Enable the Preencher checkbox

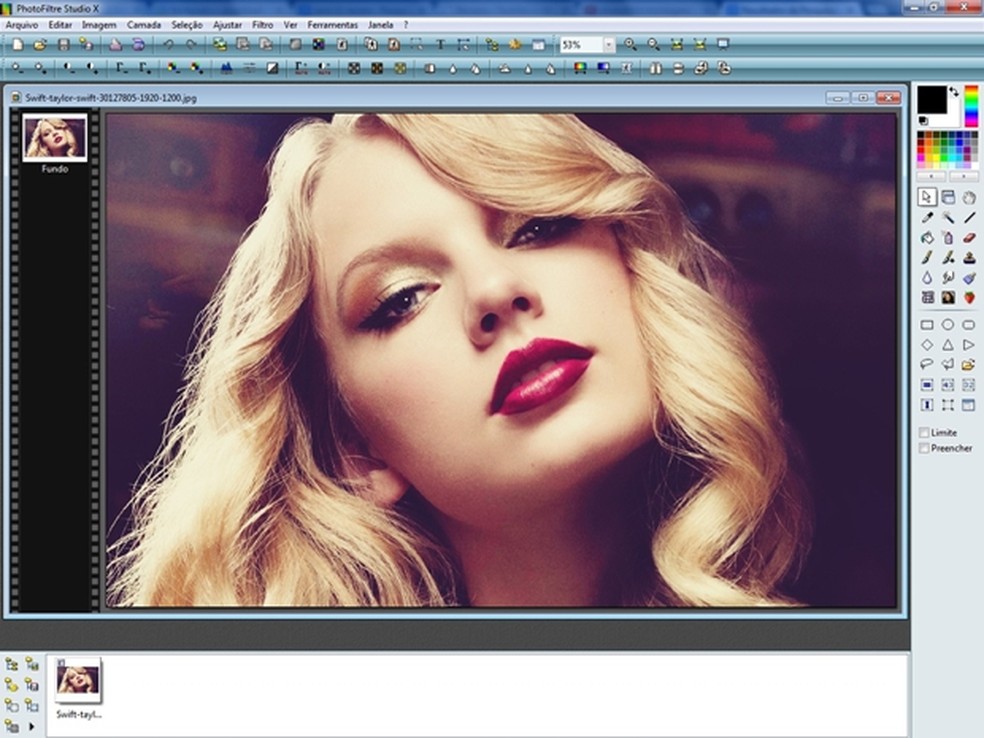924,448
